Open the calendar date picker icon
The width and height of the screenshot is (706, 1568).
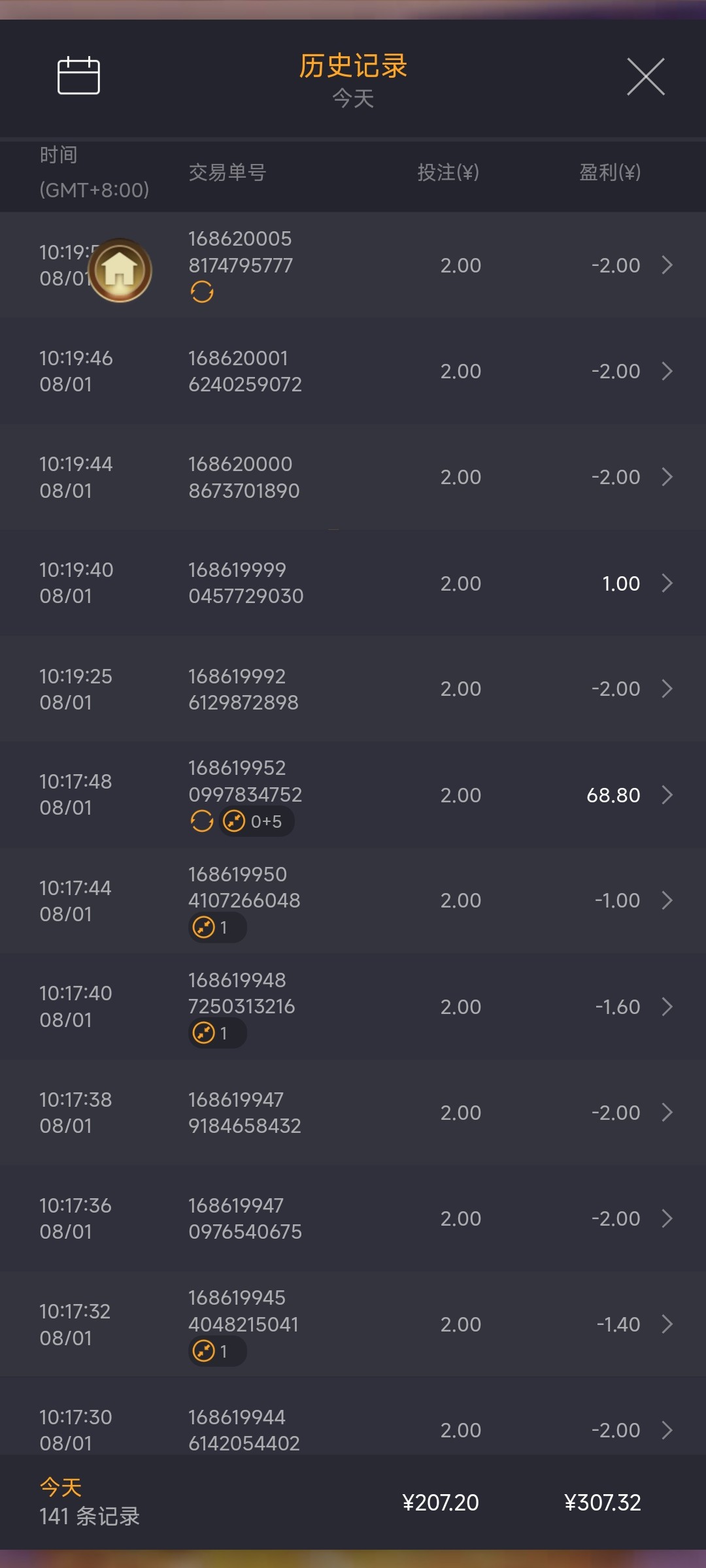coord(78,76)
